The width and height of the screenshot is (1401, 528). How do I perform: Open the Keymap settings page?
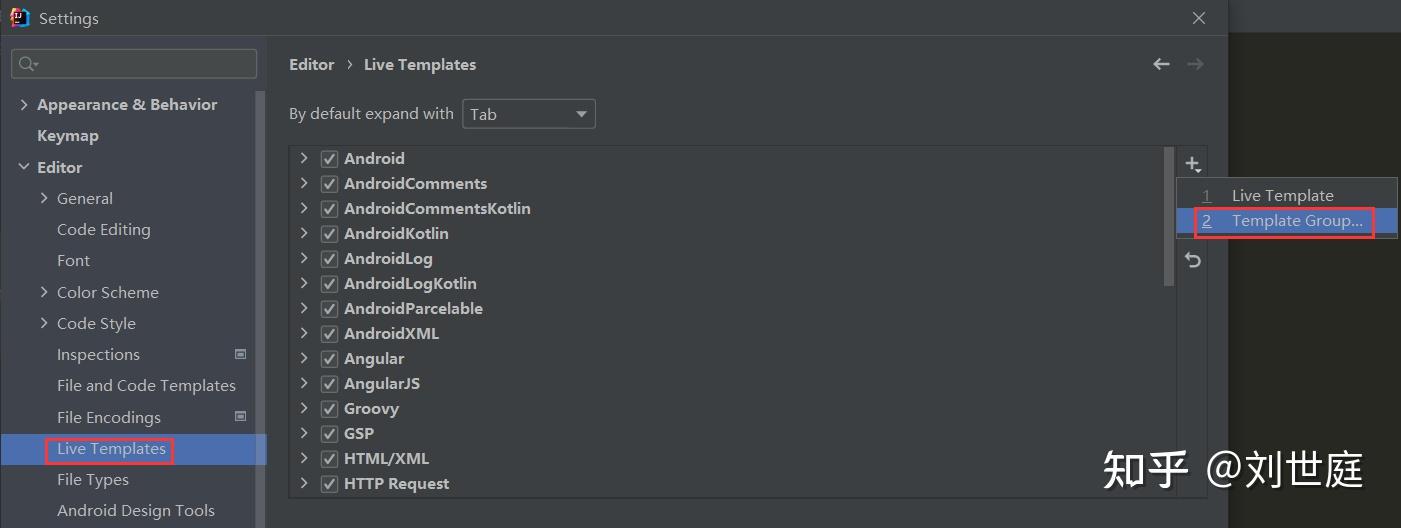(x=68, y=136)
